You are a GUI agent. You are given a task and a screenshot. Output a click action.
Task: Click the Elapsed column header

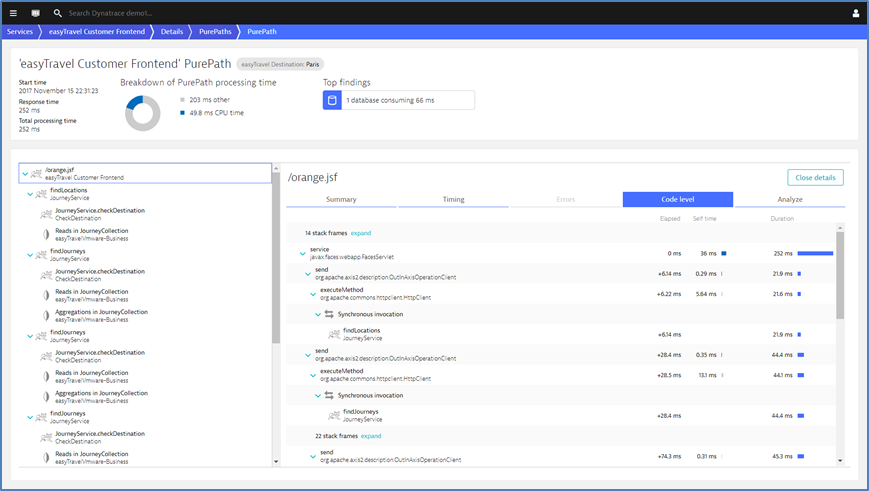(670, 218)
